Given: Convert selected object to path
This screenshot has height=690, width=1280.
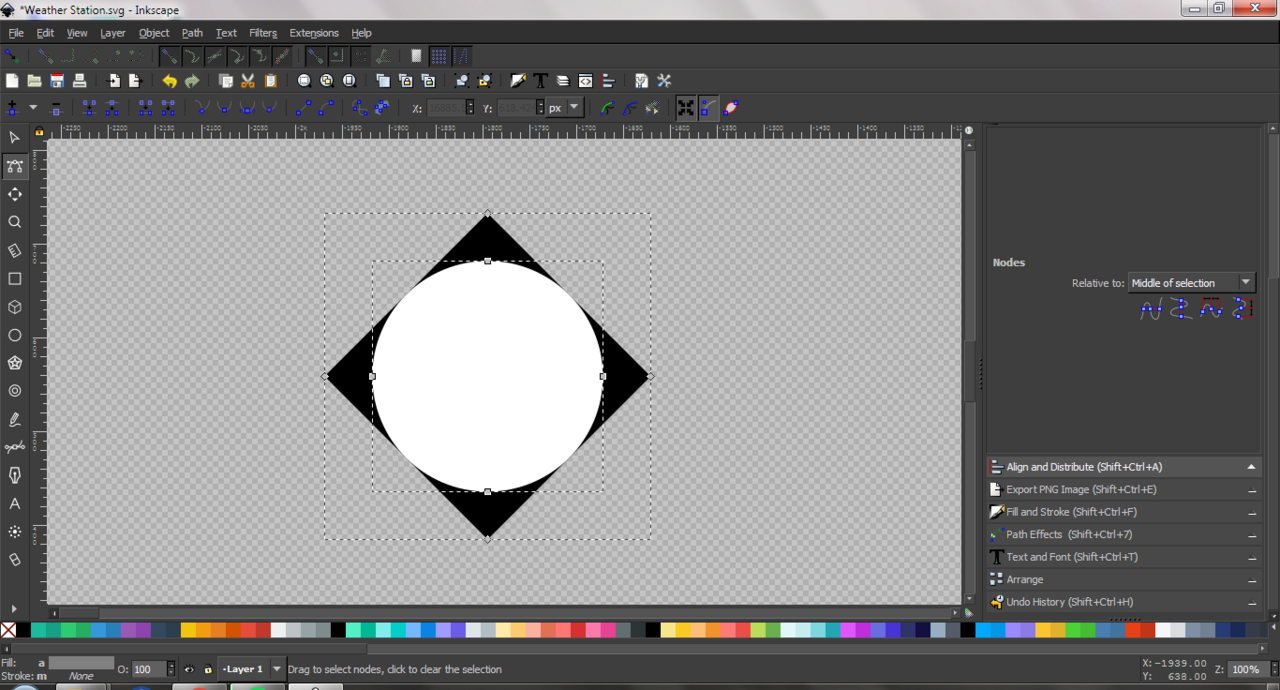Looking at the screenshot, I should click(x=359, y=108).
